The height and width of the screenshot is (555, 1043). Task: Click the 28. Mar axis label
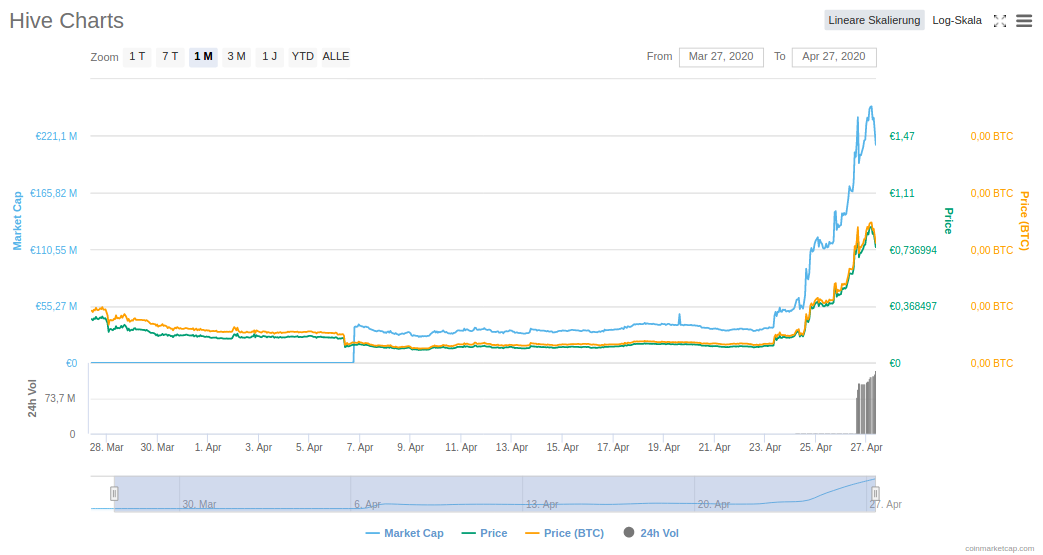point(106,447)
